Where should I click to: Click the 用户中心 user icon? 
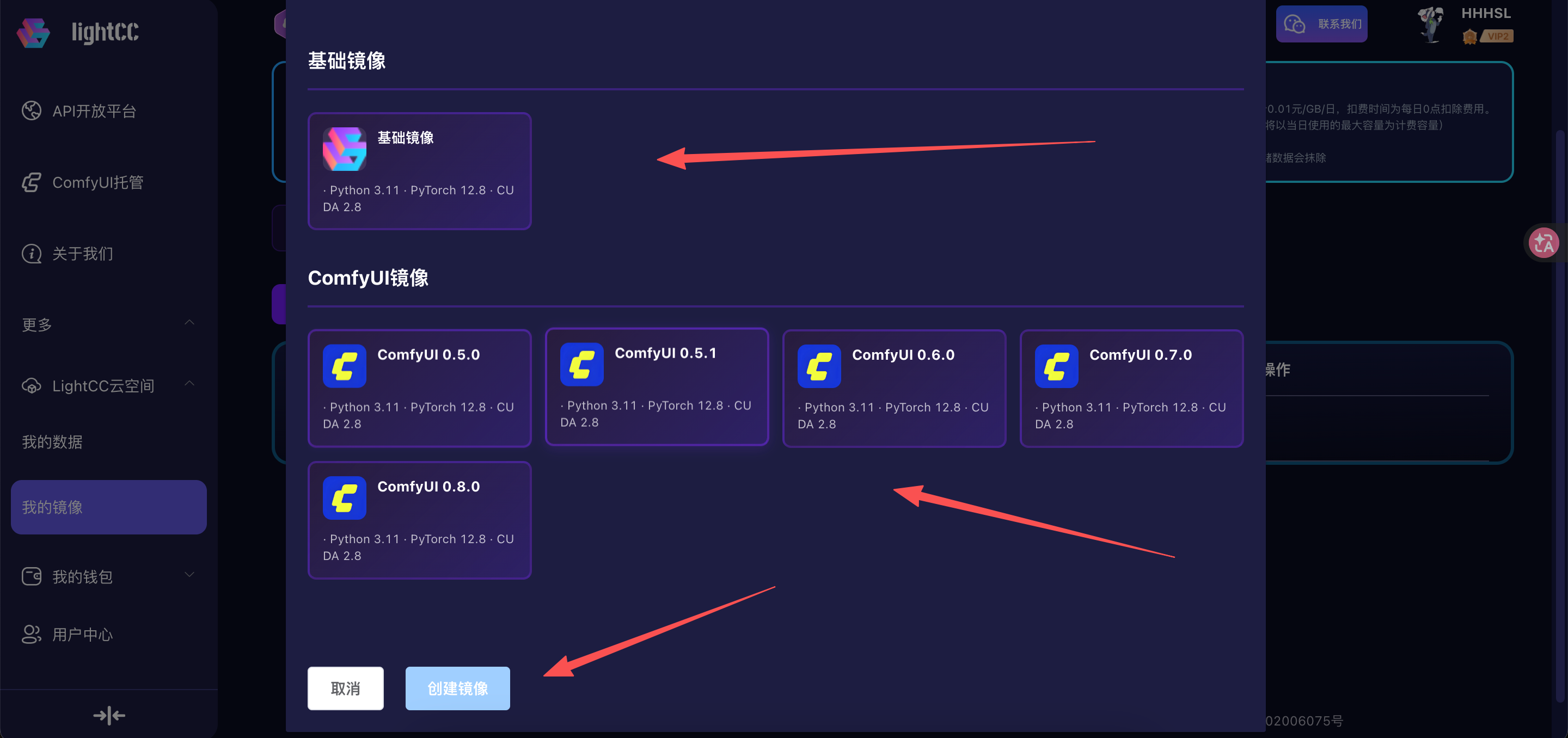(x=32, y=634)
